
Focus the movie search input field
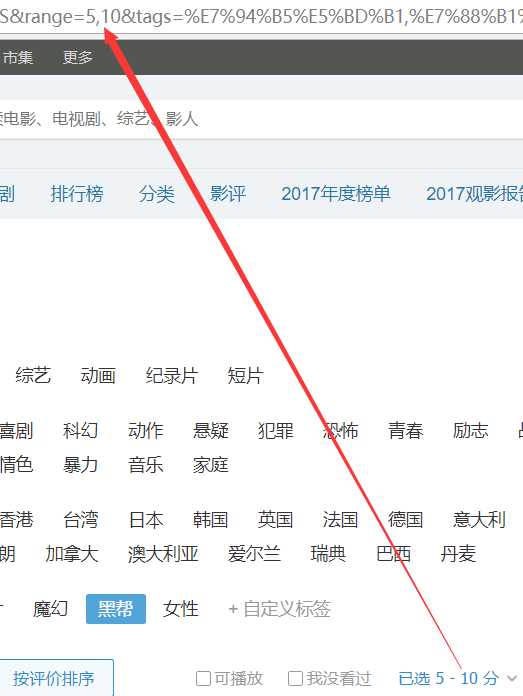262,119
